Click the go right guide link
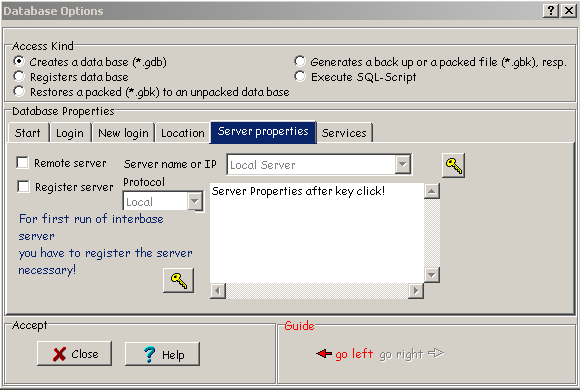The height and width of the screenshot is (392, 580). tap(401, 355)
